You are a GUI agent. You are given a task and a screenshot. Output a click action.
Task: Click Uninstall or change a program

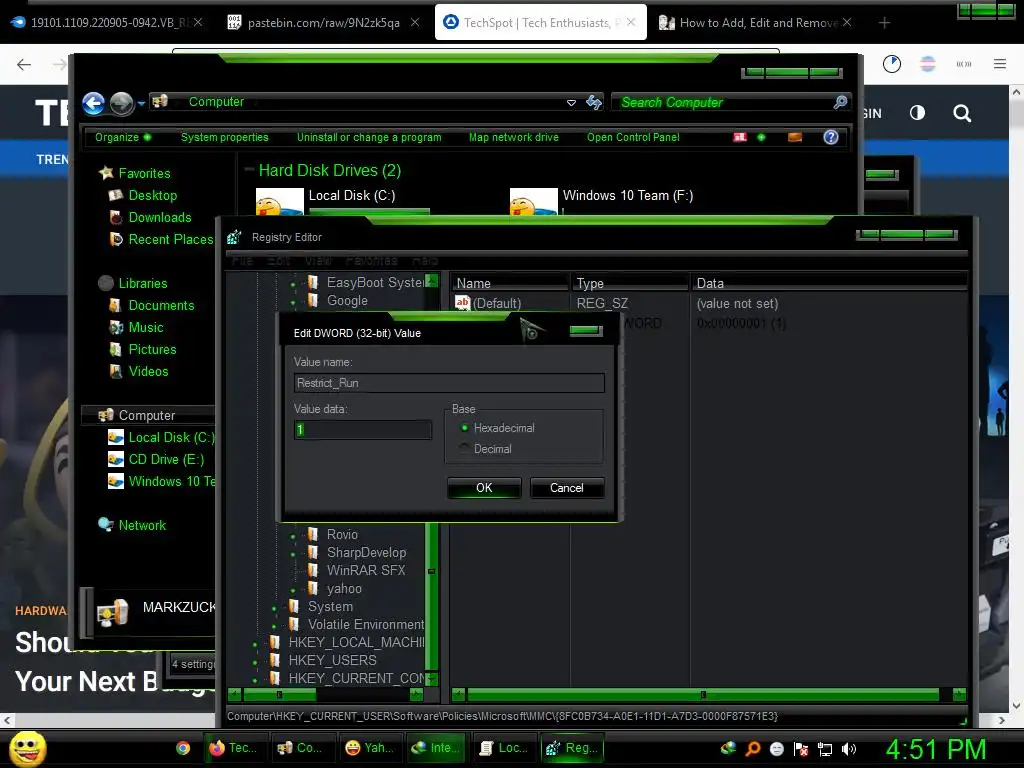369,137
